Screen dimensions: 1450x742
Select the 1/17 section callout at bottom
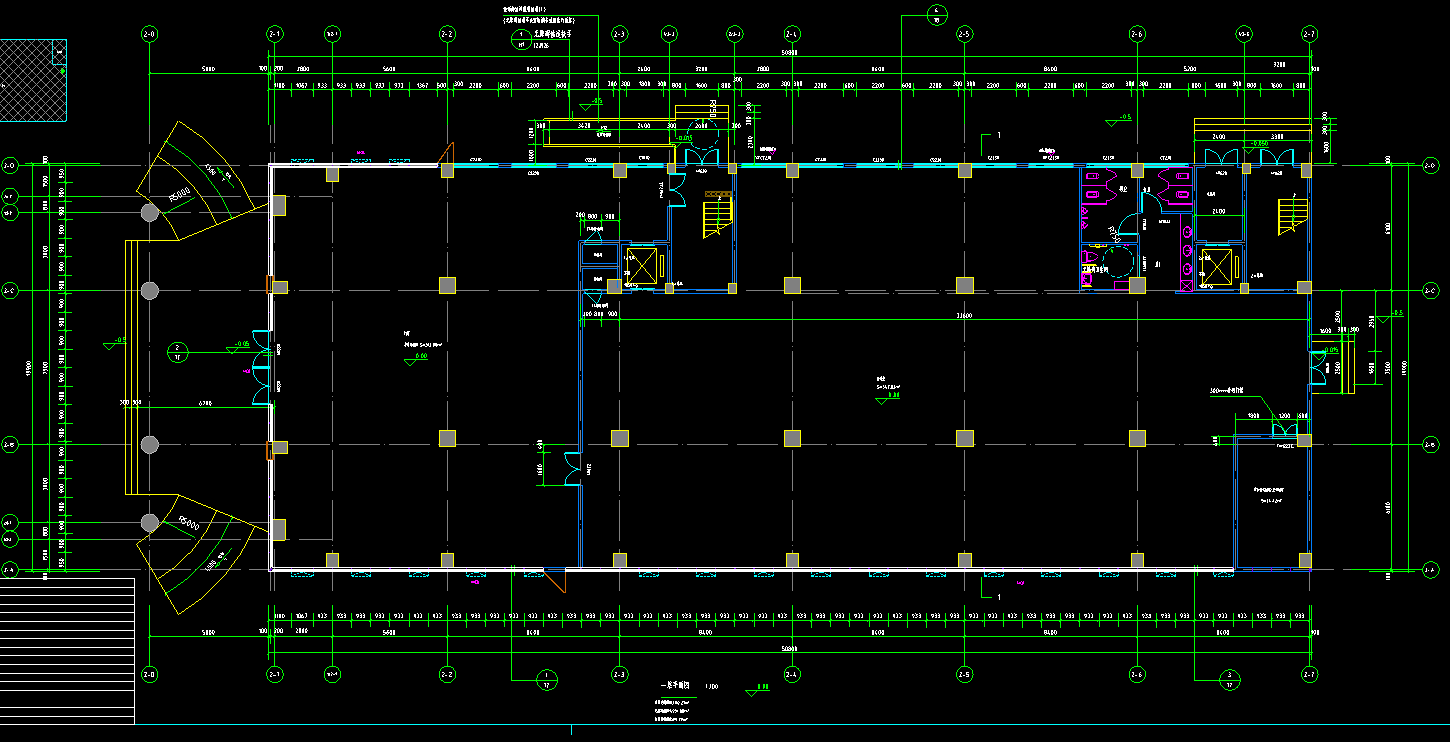coord(547,681)
